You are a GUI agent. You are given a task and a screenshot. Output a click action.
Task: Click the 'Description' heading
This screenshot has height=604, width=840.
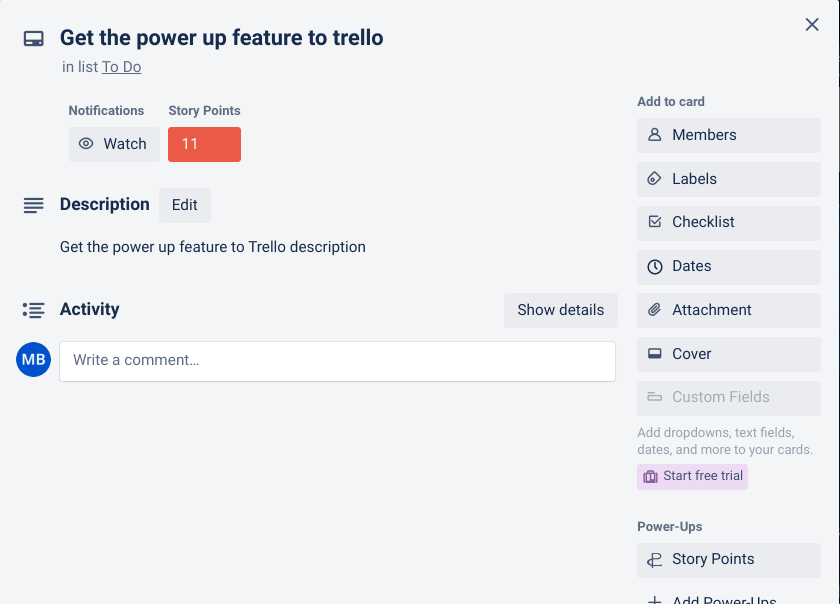[104, 204]
